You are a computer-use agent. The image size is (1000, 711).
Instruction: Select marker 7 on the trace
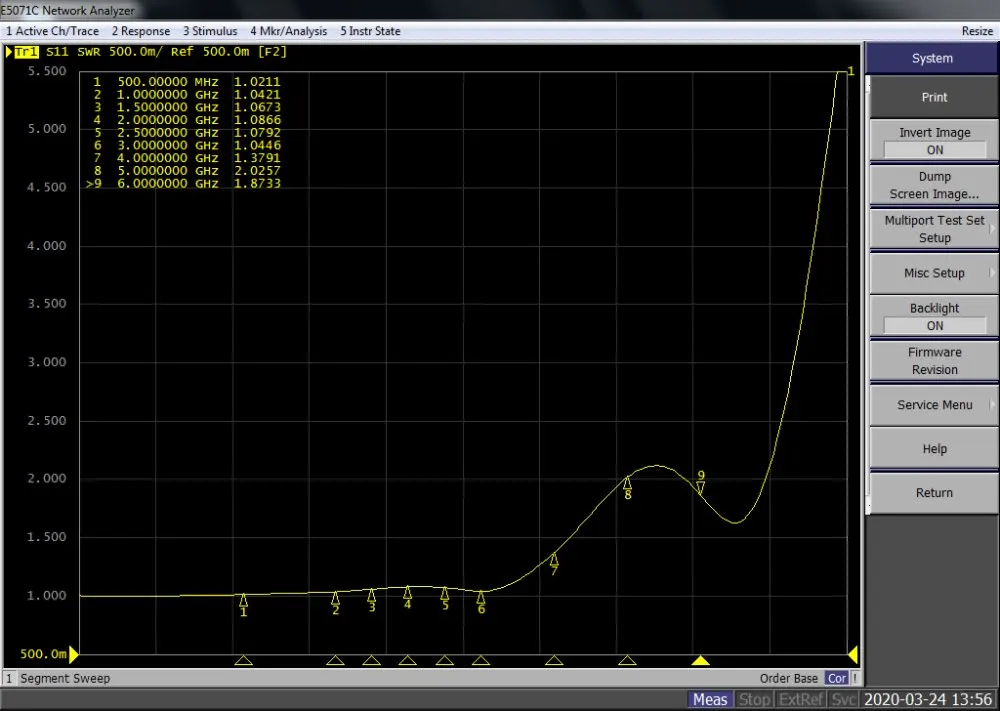click(x=554, y=564)
